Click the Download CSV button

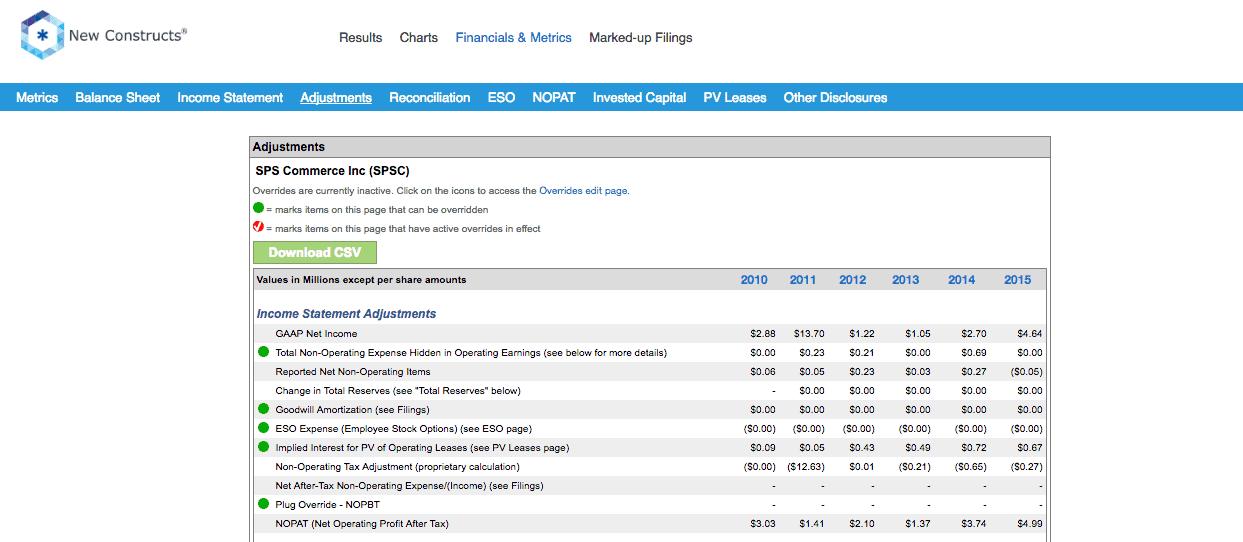point(315,252)
